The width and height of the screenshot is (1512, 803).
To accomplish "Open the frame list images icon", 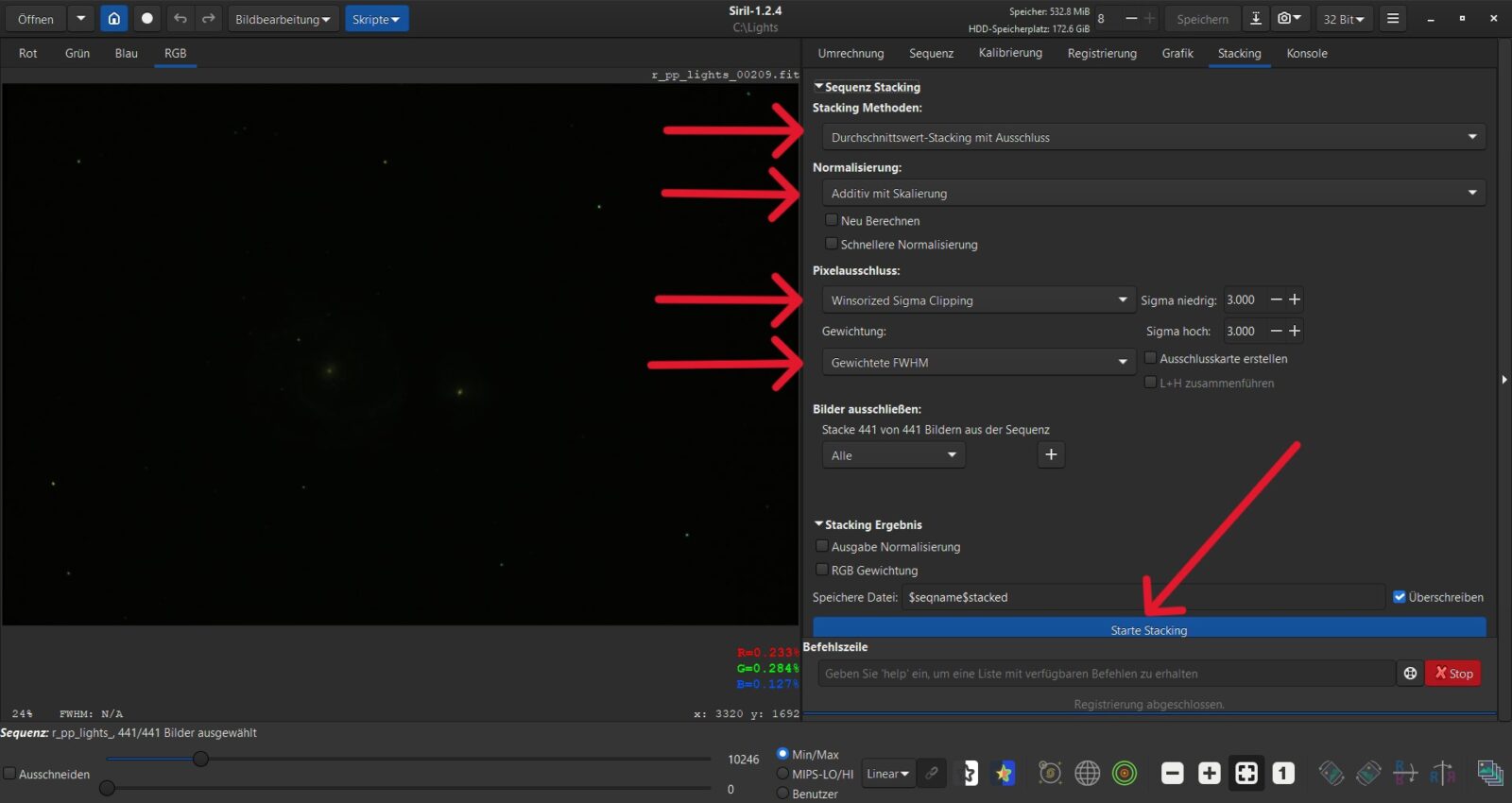I will coord(1490,774).
